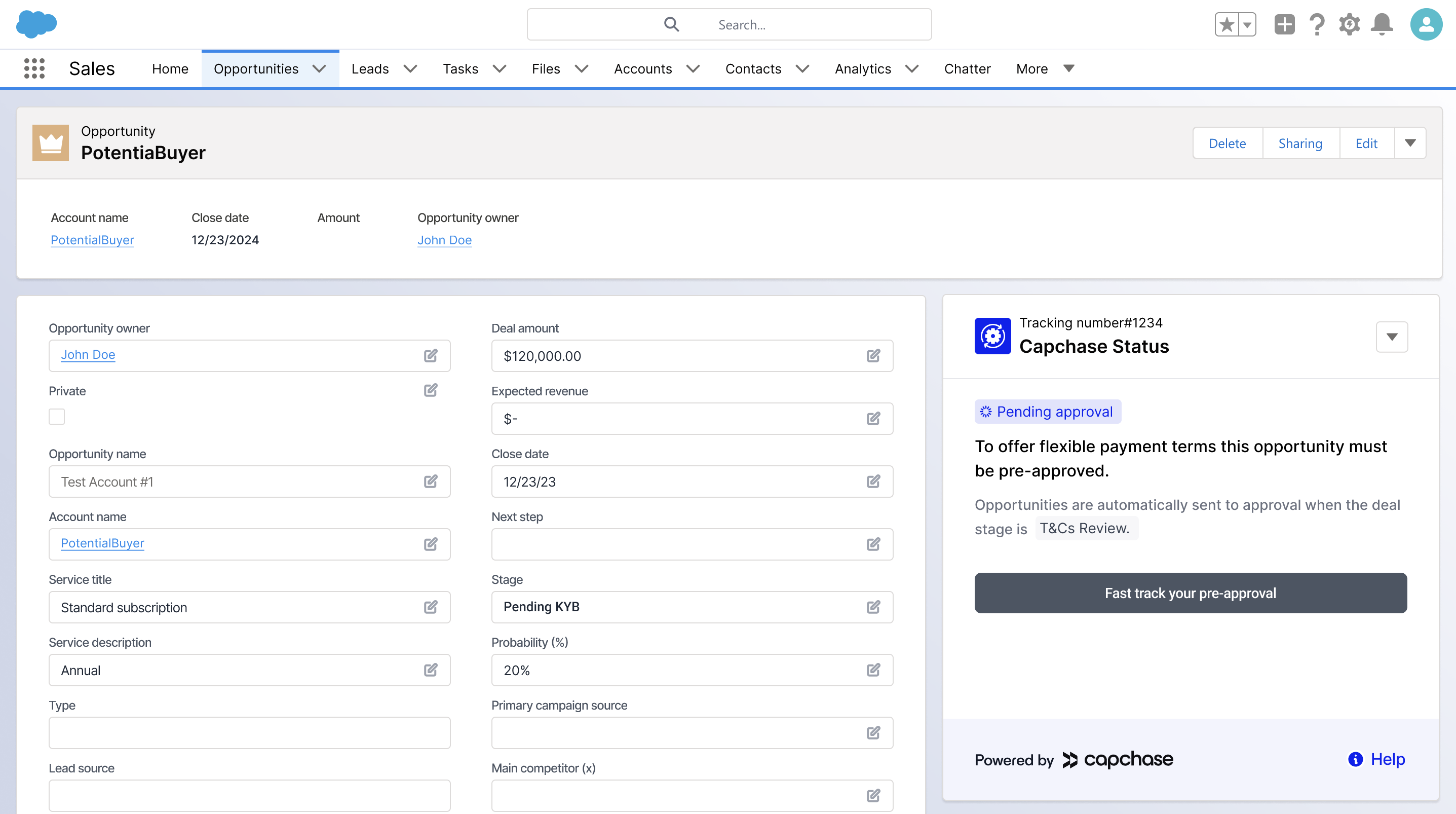Expand the Files tab chevron
The width and height of the screenshot is (1456, 814).
click(x=582, y=68)
